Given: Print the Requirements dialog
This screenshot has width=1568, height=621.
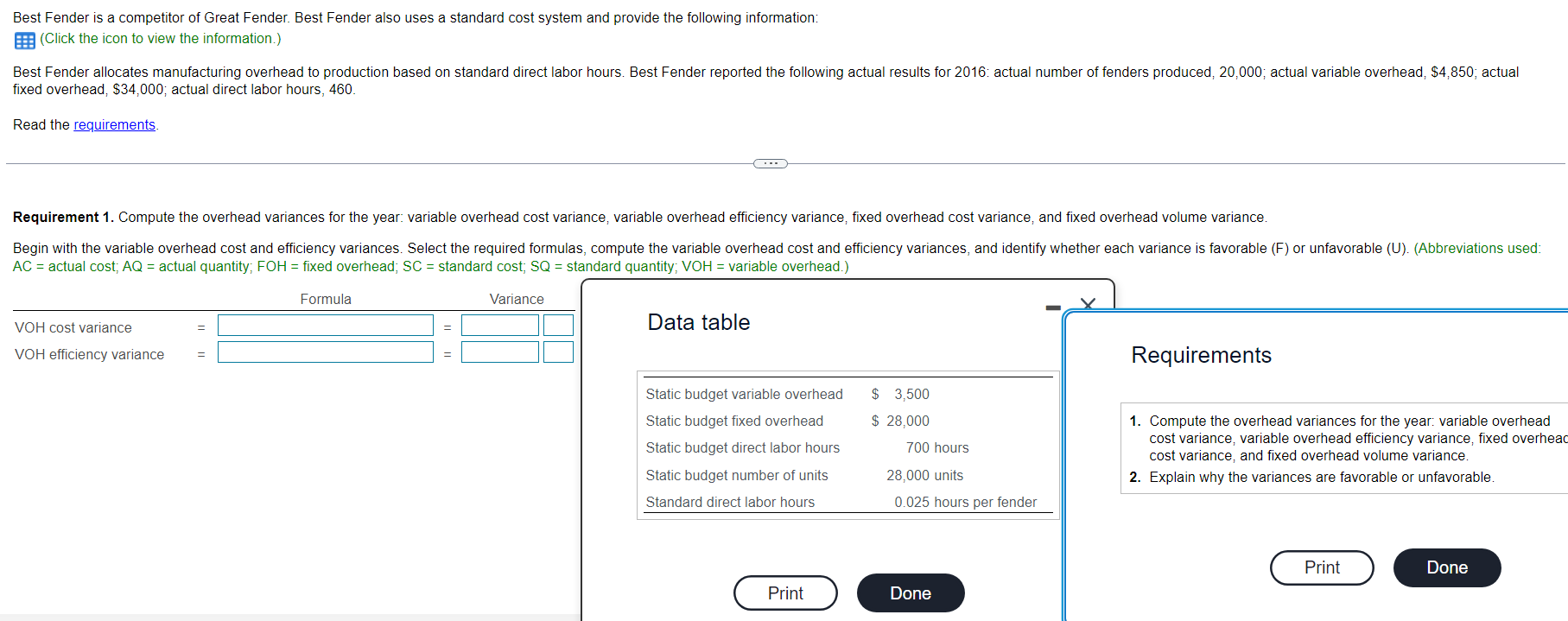Looking at the screenshot, I should 1322,567.
